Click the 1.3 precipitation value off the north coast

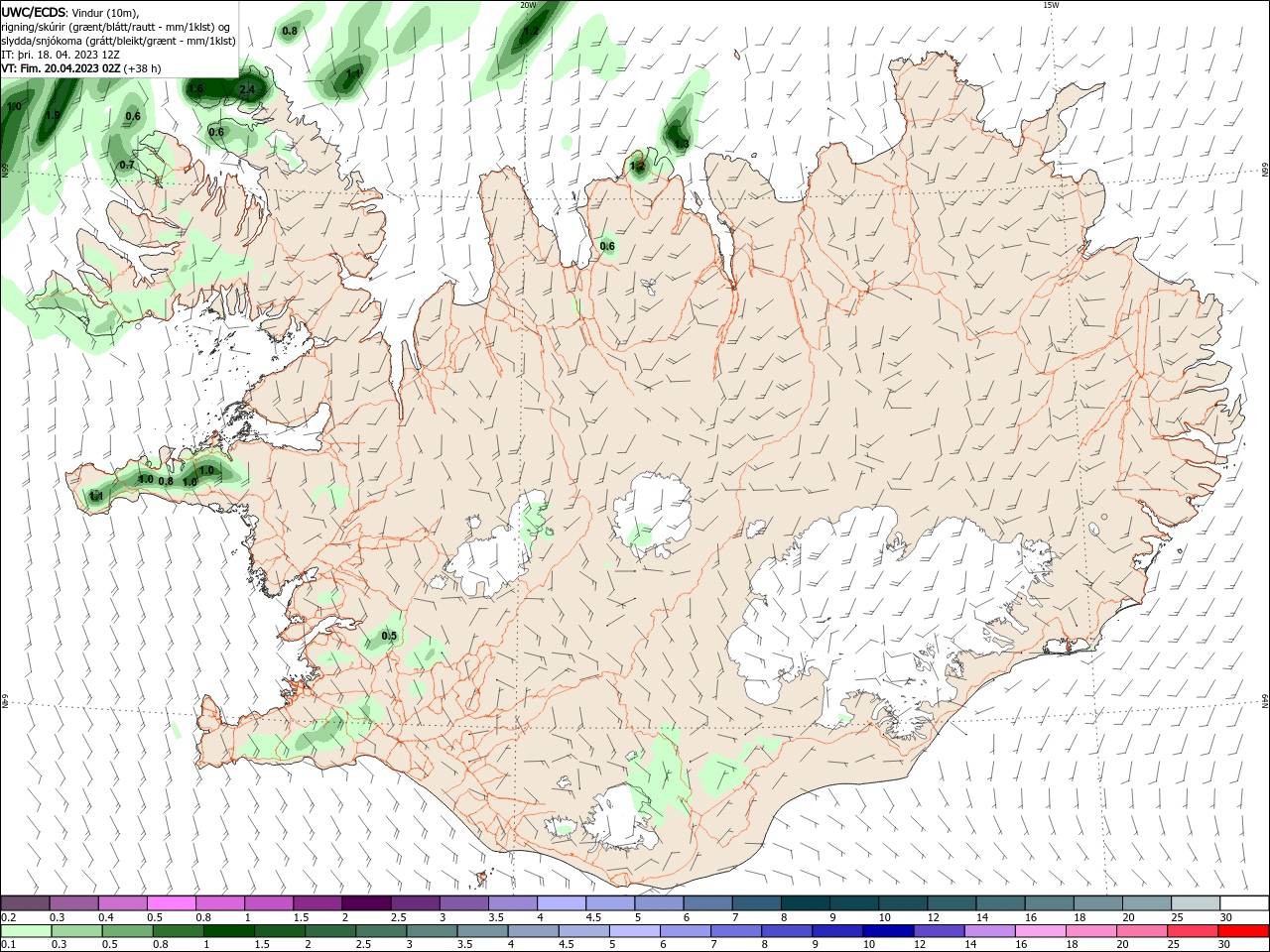point(681,145)
